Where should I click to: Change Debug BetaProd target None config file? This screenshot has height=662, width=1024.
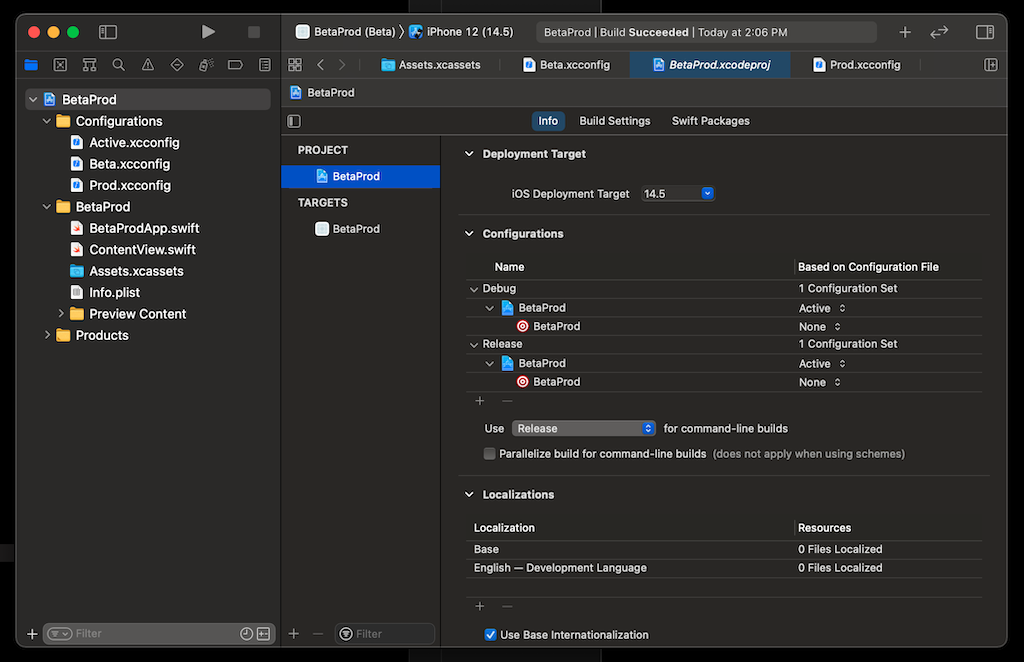tap(820, 326)
